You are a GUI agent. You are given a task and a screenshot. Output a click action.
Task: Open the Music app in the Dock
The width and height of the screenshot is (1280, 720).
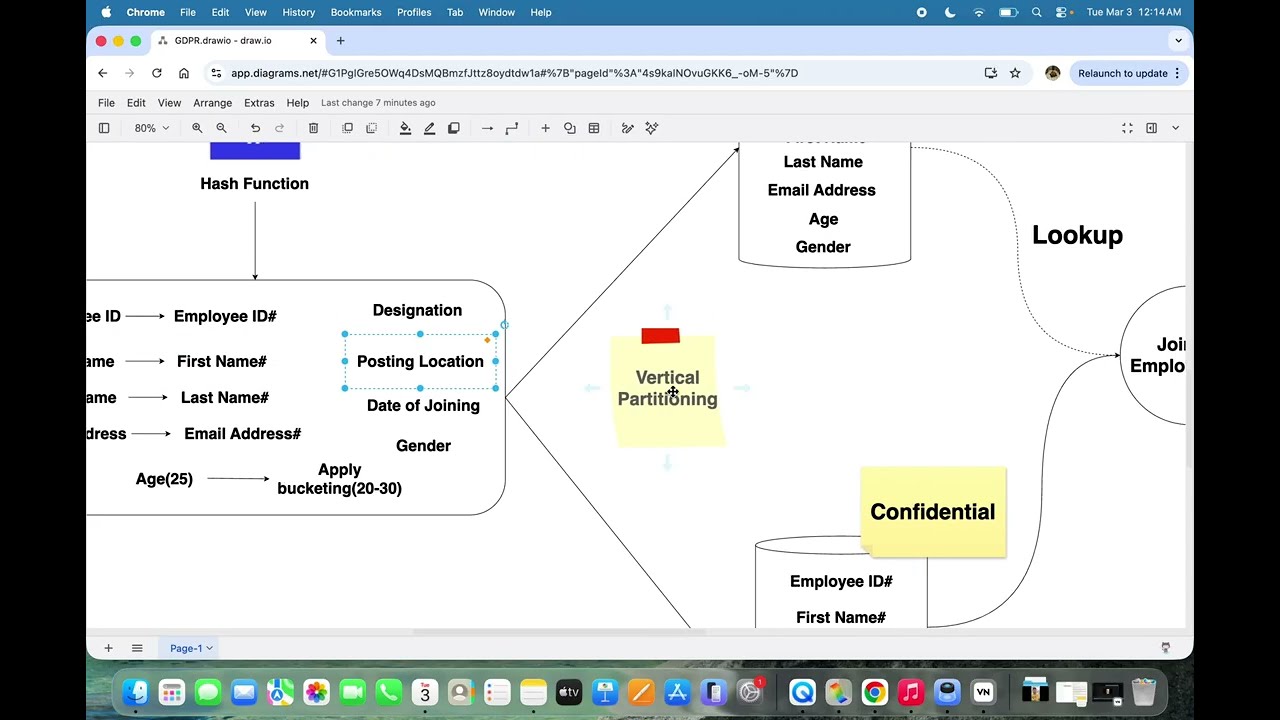(x=910, y=692)
